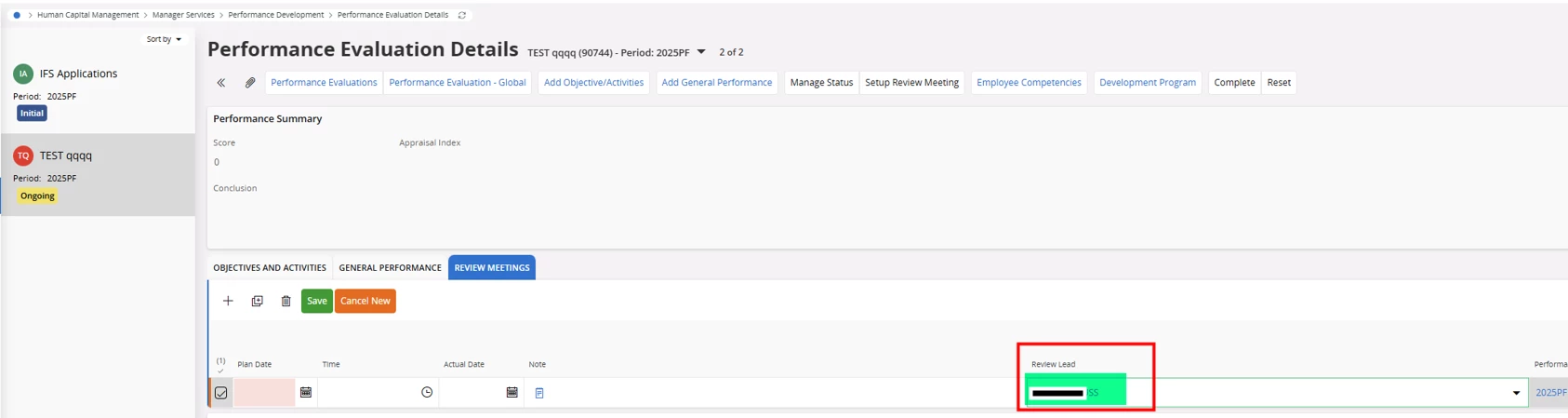Image resolution: width=1568 pixels, height=418 pixels.
Task: Click the Cancel New button
Action: [x=365, y=301]
